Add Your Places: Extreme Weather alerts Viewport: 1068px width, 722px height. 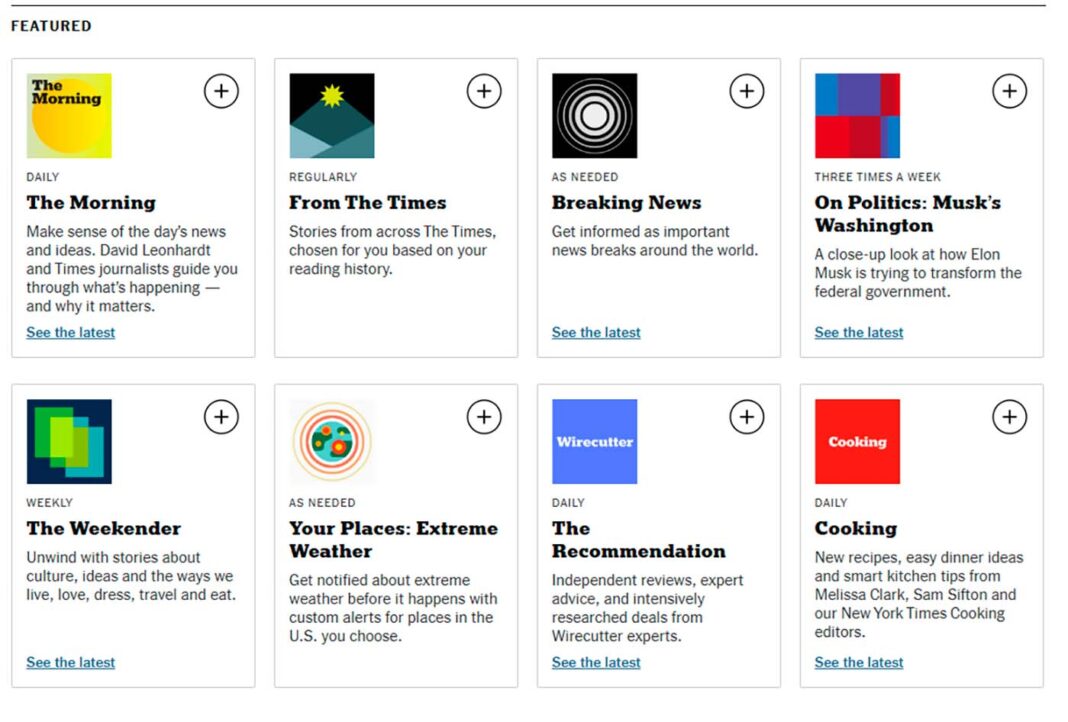484,416
